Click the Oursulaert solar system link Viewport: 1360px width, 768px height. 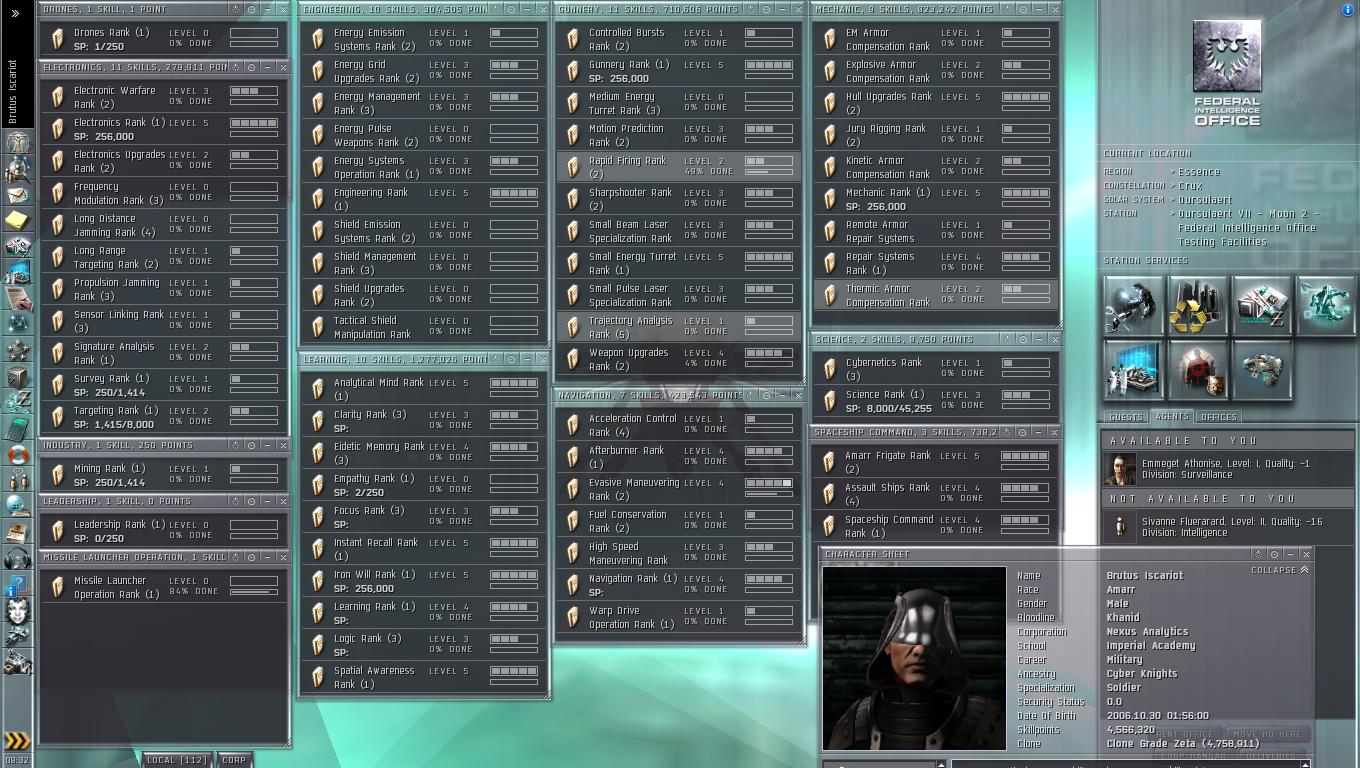(x=1205, y=200)
